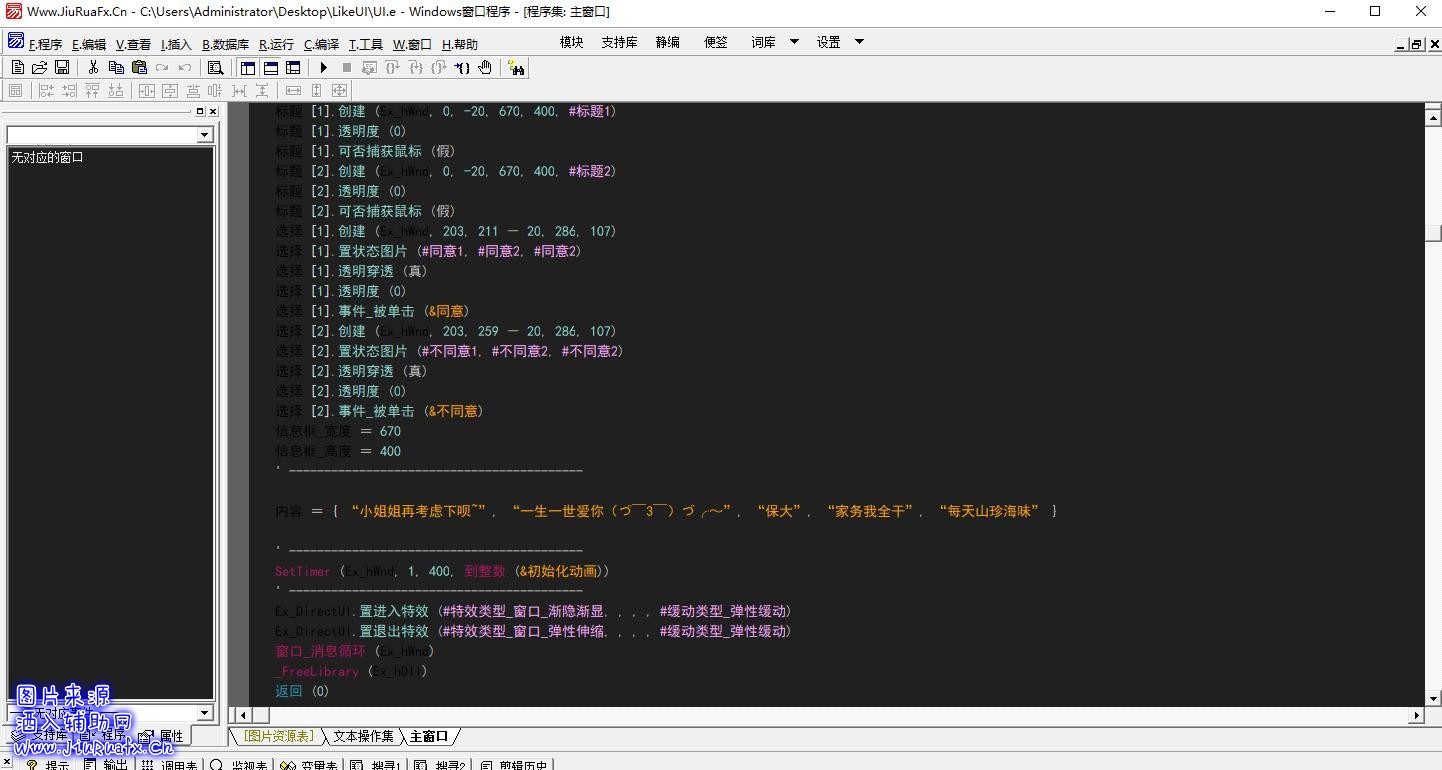Image resolution: width=1442 pixels, height=770 pixels.
Task: Open the combo box at top of left panel
Action: click(205, 135)
